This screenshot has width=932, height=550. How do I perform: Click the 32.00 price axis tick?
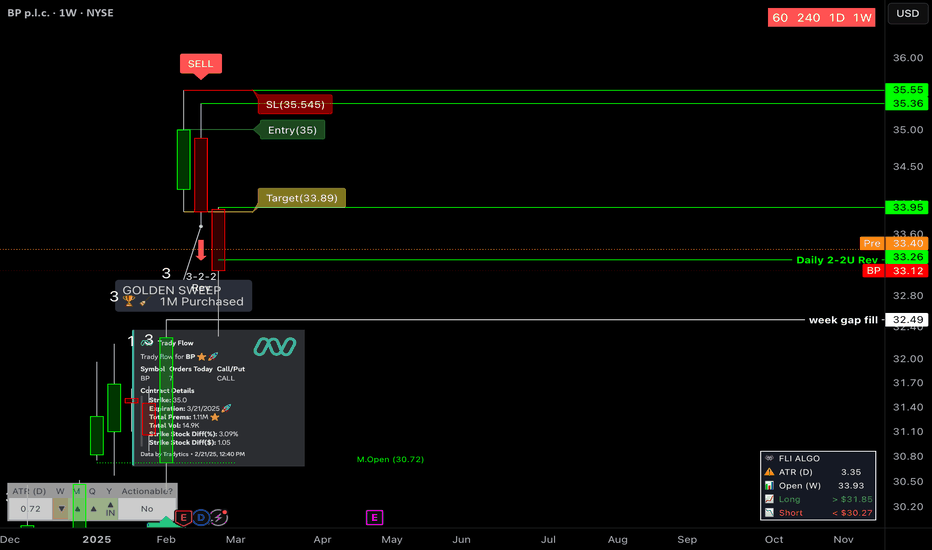[x=908, y=359]
